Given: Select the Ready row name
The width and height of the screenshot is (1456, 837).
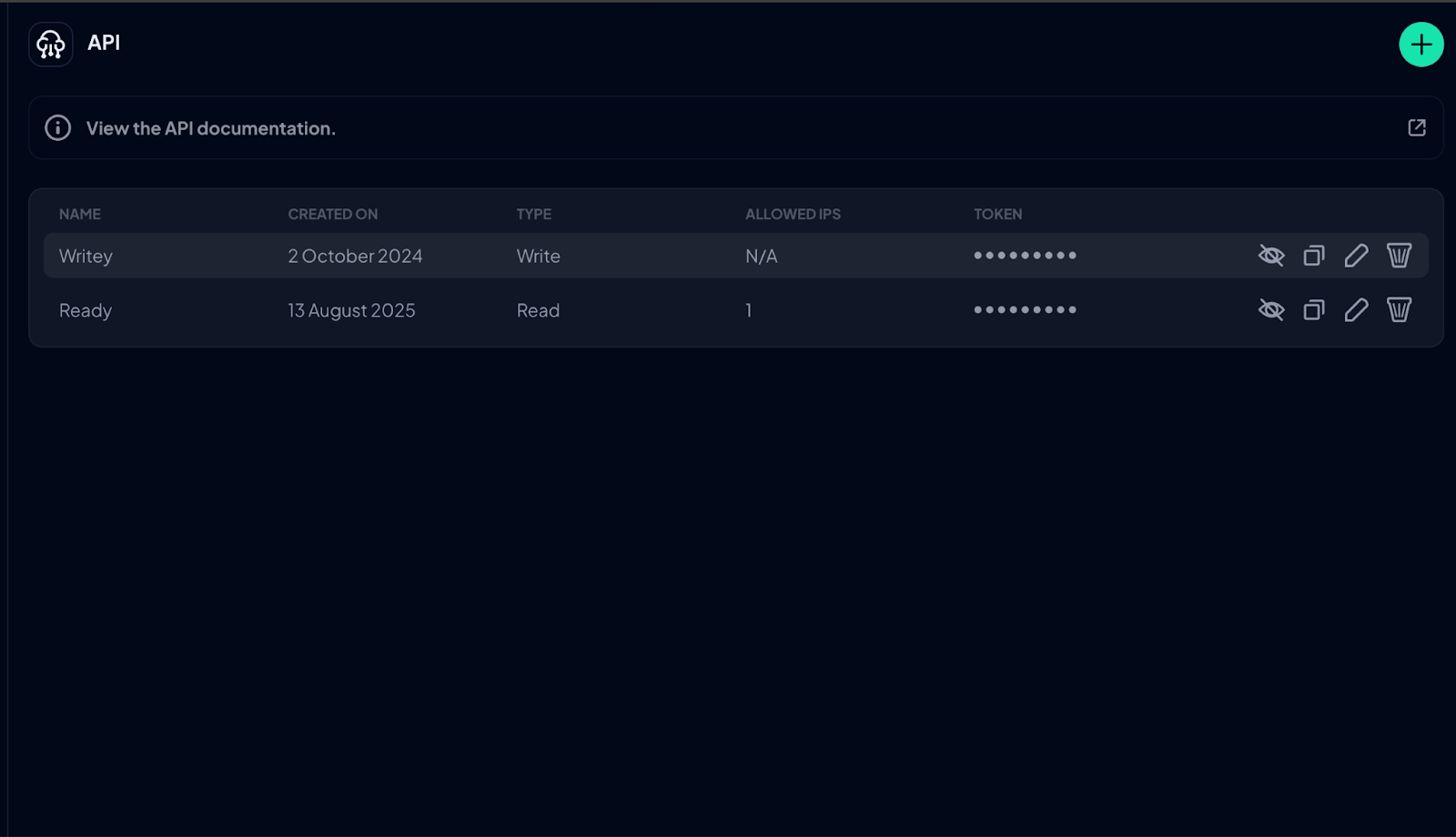Looking at the screenshot, I should point(86,311).
